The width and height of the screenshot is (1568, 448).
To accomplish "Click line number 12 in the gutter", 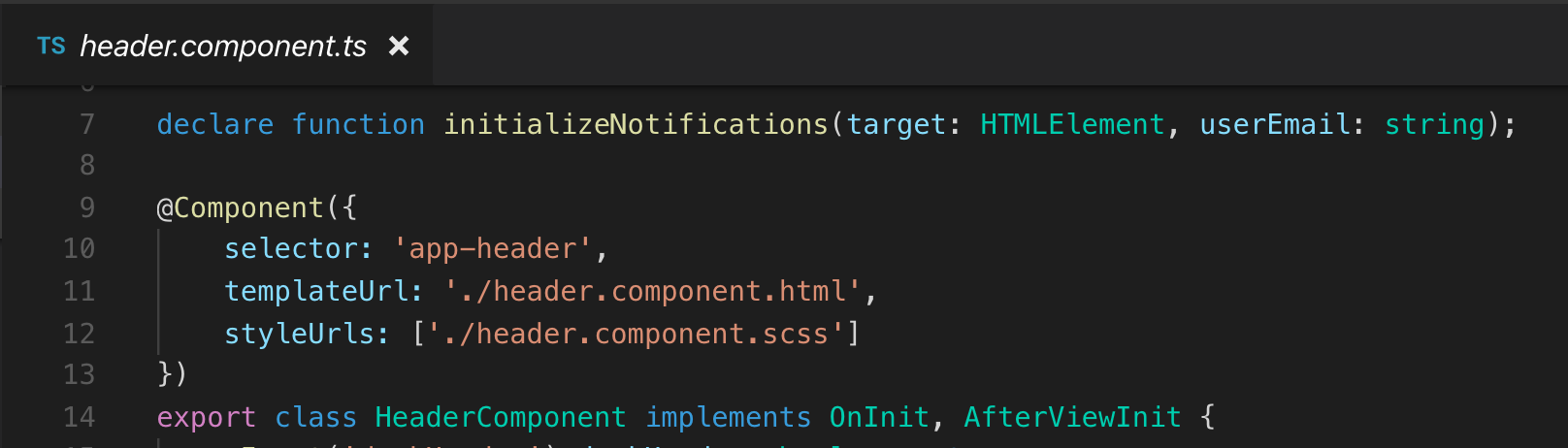I will point(80,334).
